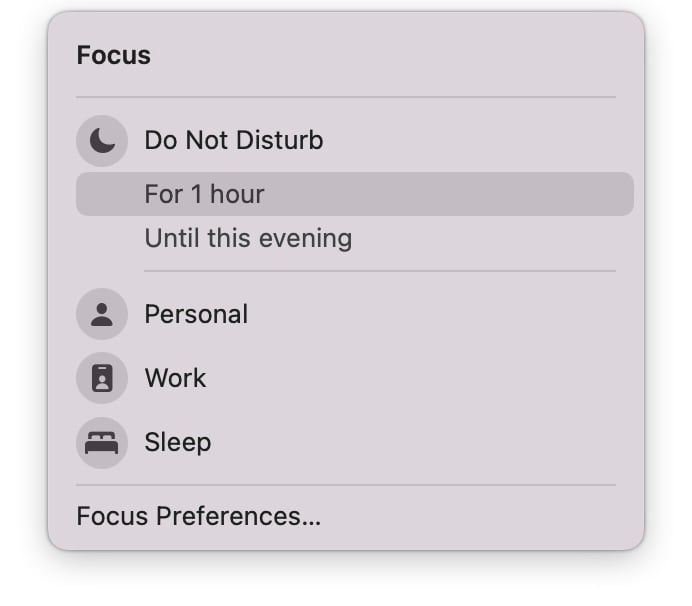Collapse Do Not Disturb duration options via moon
Viewport: 692px width, 606px height.
pos(102,141)
